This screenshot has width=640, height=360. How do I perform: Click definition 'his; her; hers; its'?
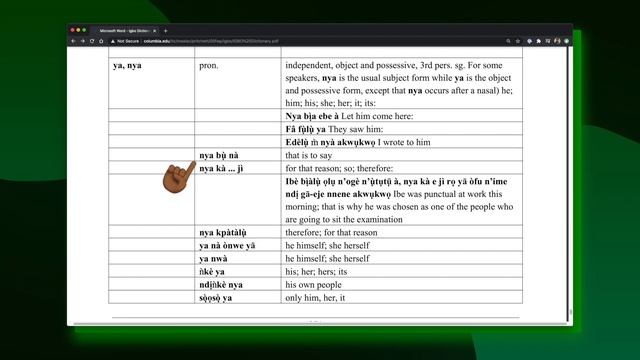pos(316,271)
